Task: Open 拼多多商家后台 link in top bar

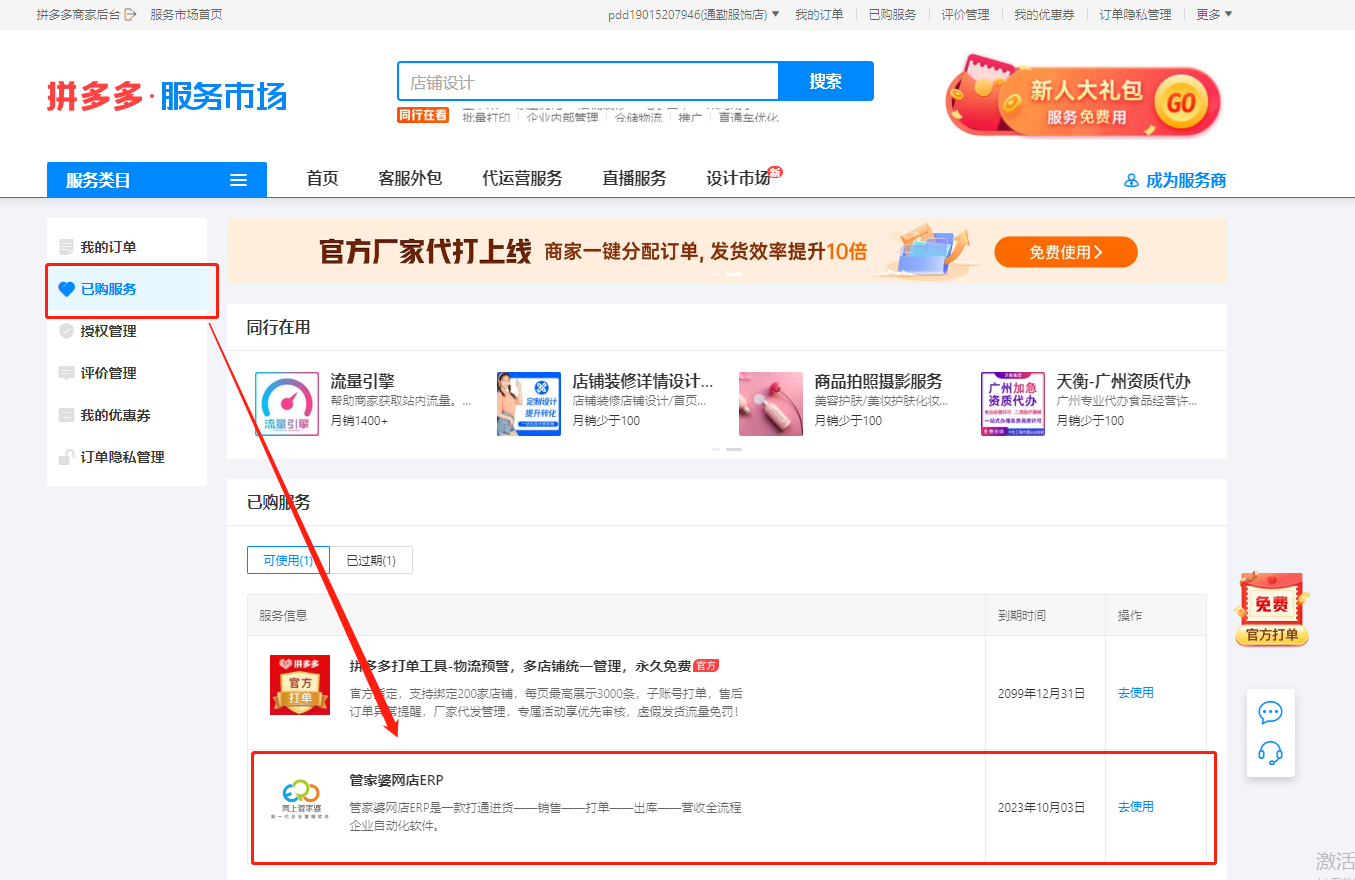Action: click(78, 14)
